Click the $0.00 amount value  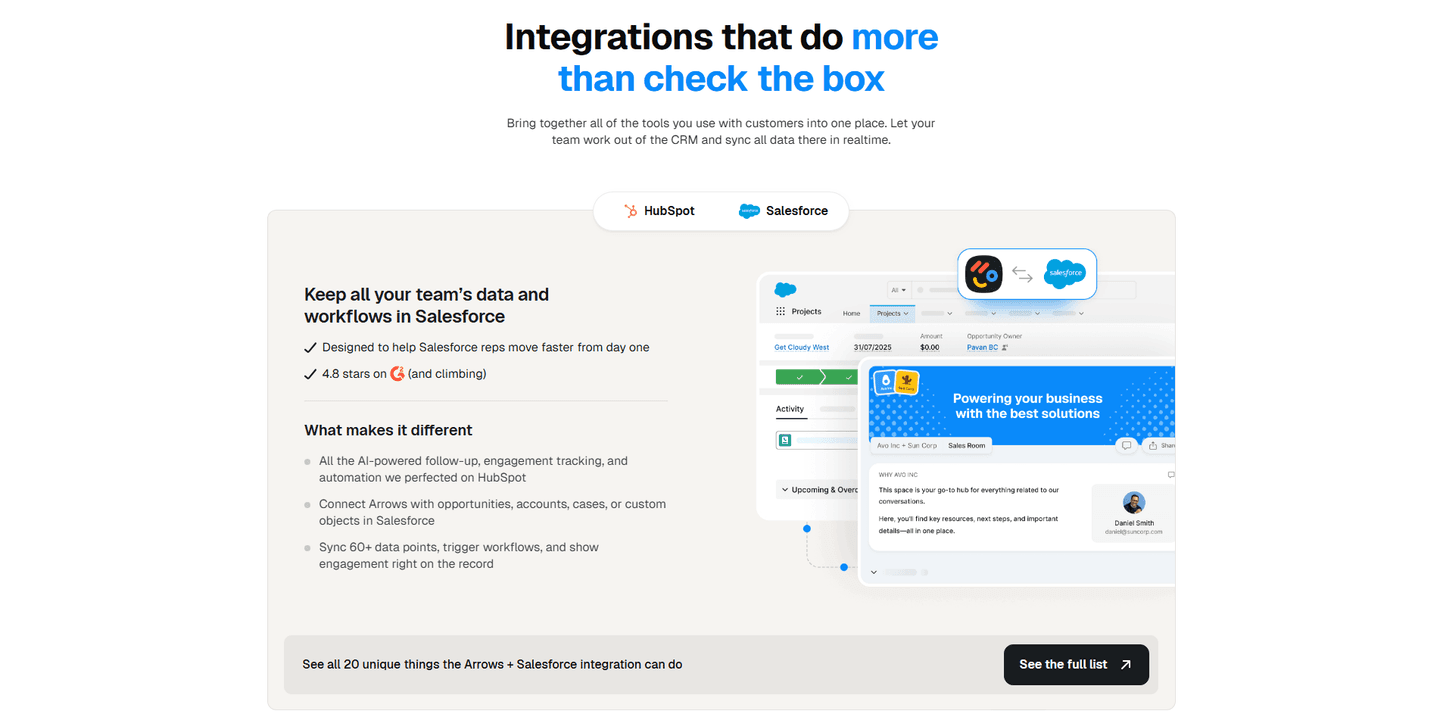[x=930, y=347]
